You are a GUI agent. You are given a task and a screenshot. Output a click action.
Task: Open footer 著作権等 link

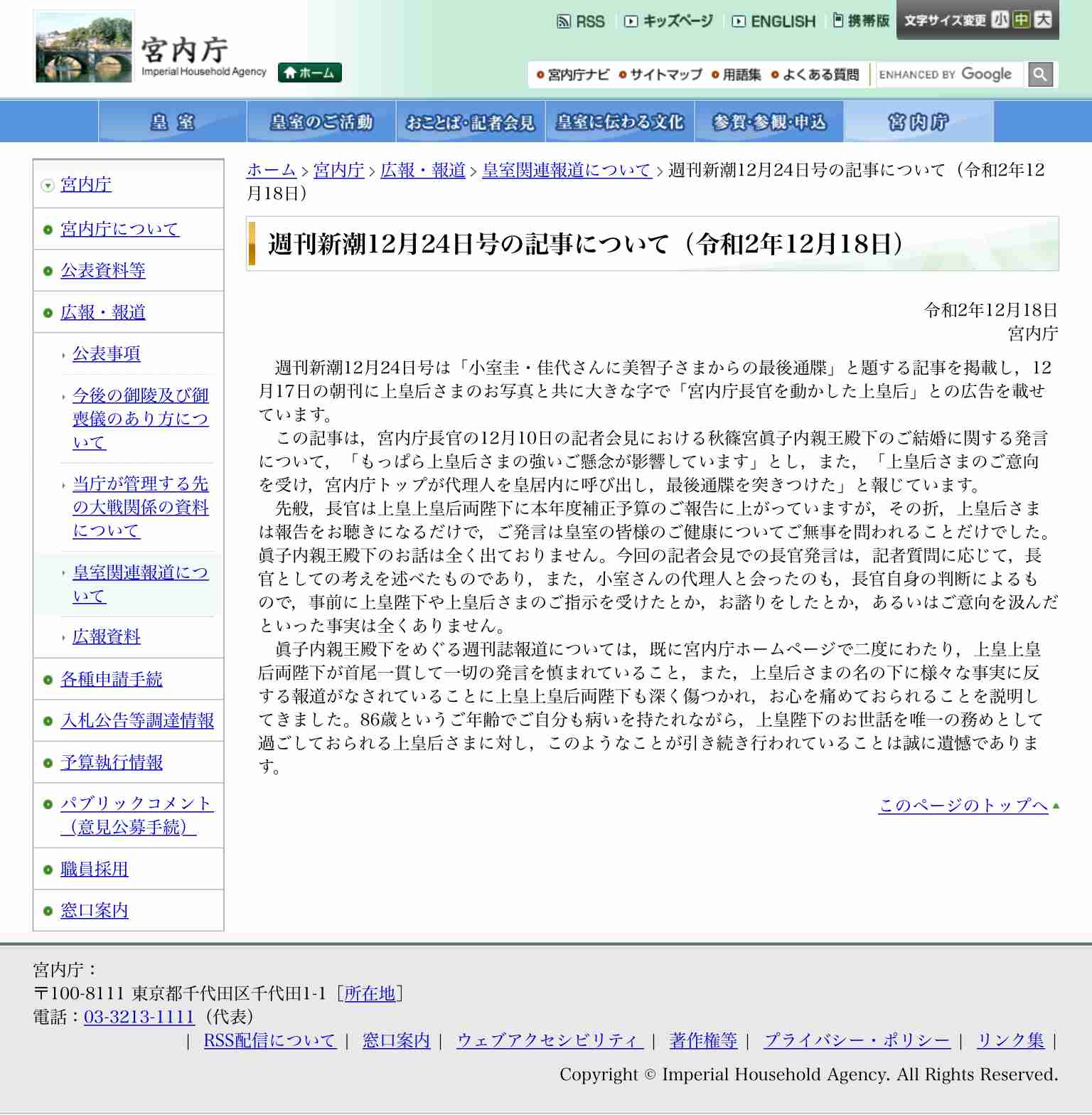pyautogui.click(x=703, y=1040)
